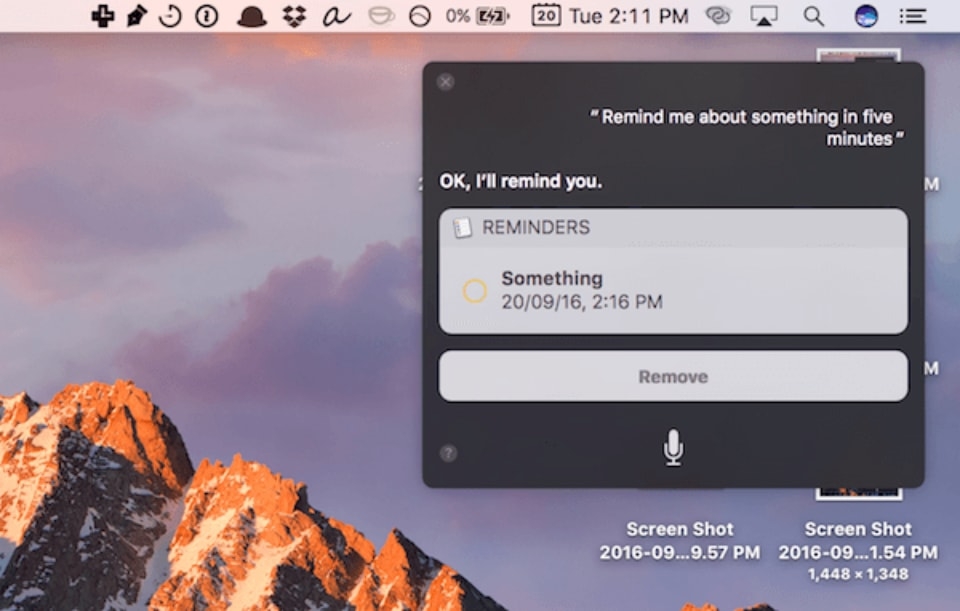Click the Reminders app notepad icon
The image size is (960, 611).
tap(462, 228)
